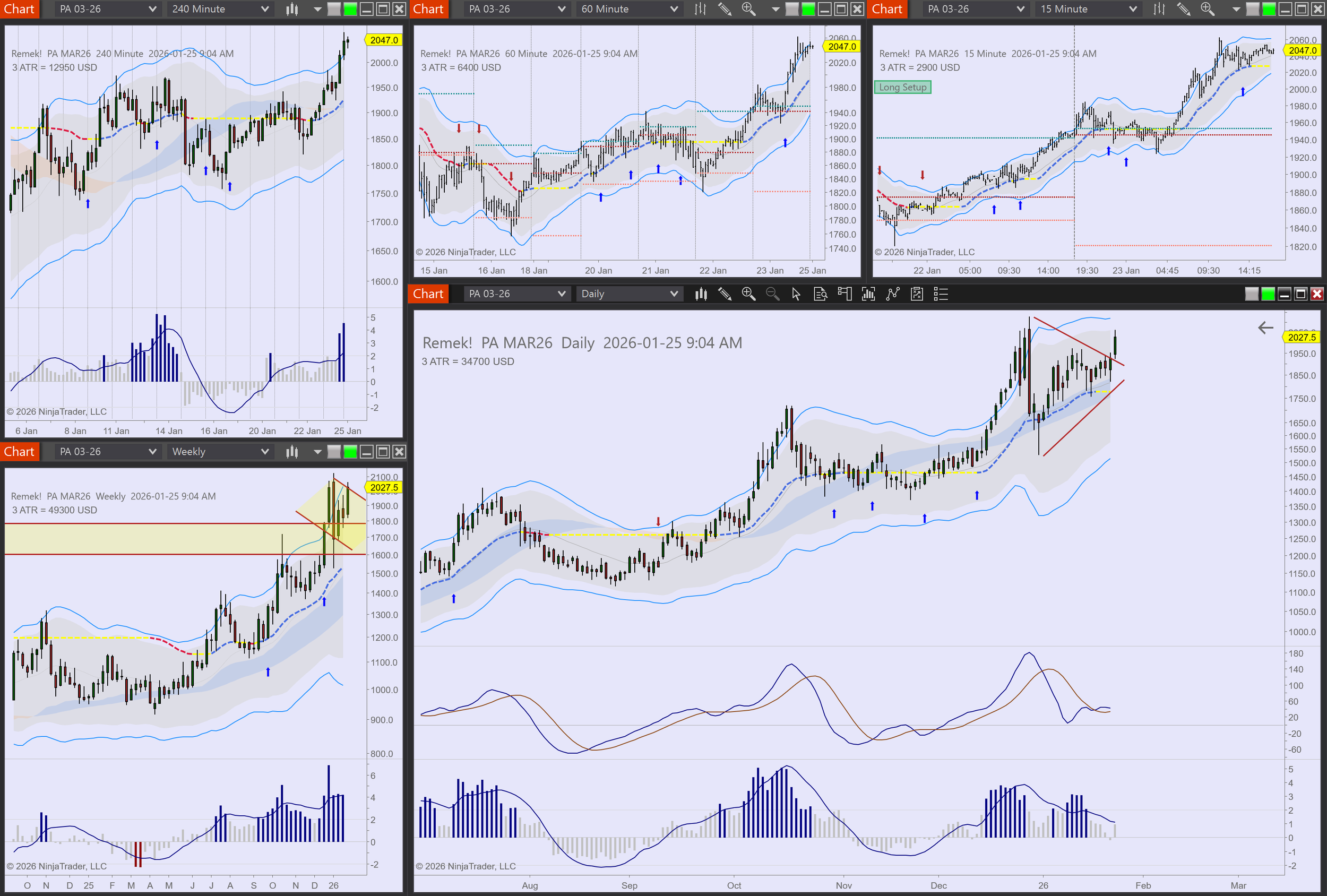Viewport: 1327px width, 896px height.
Task: Click zoom out magnifier on Daily chart
Action: (x=772, y=294)
